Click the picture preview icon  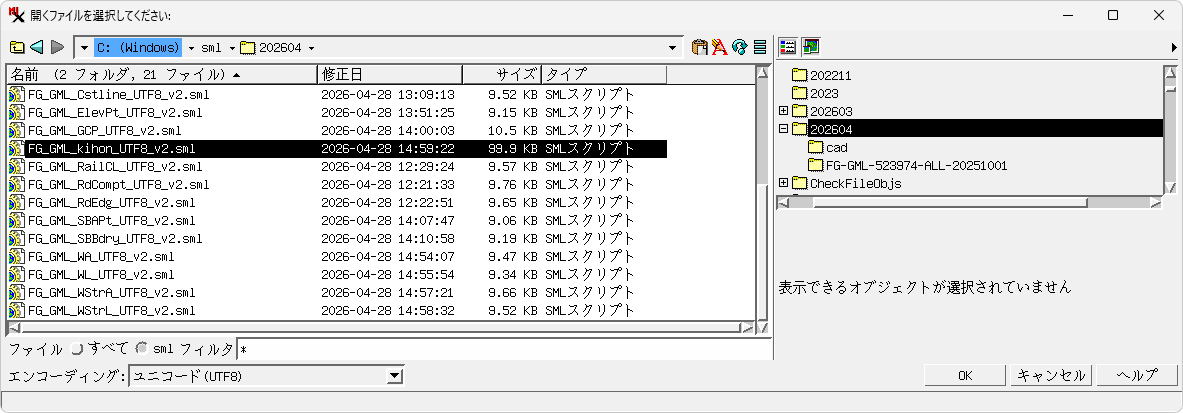pyautogui.click(x=810, y=47)
